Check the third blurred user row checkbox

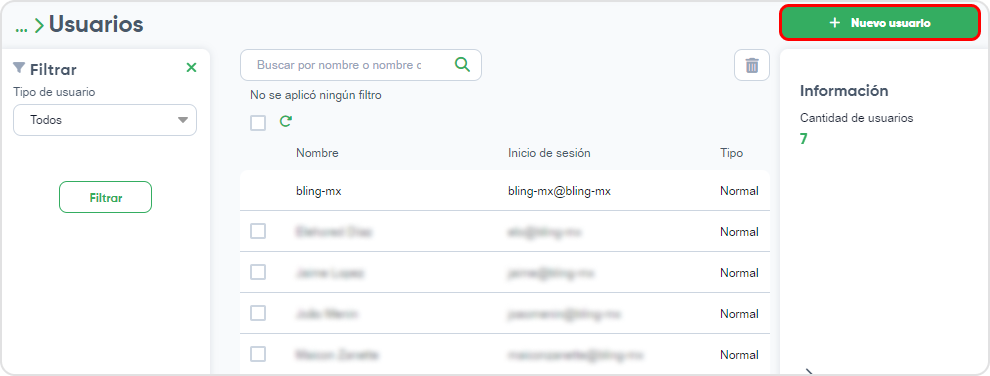258,314
